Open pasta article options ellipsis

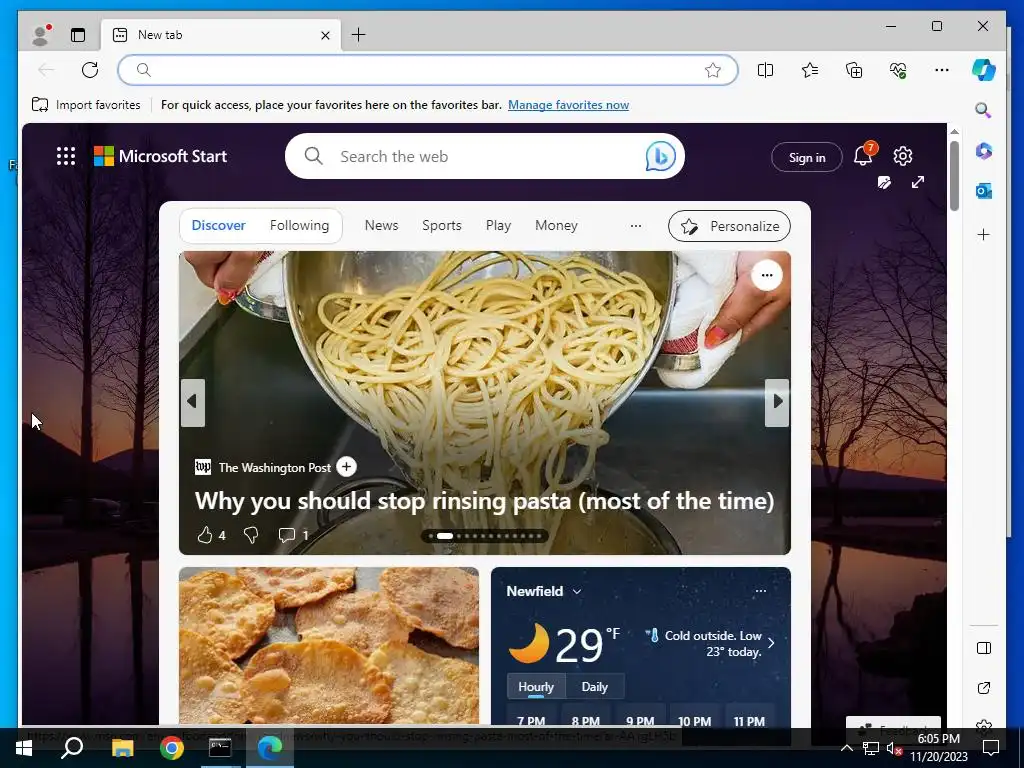(x=767, y=275)
